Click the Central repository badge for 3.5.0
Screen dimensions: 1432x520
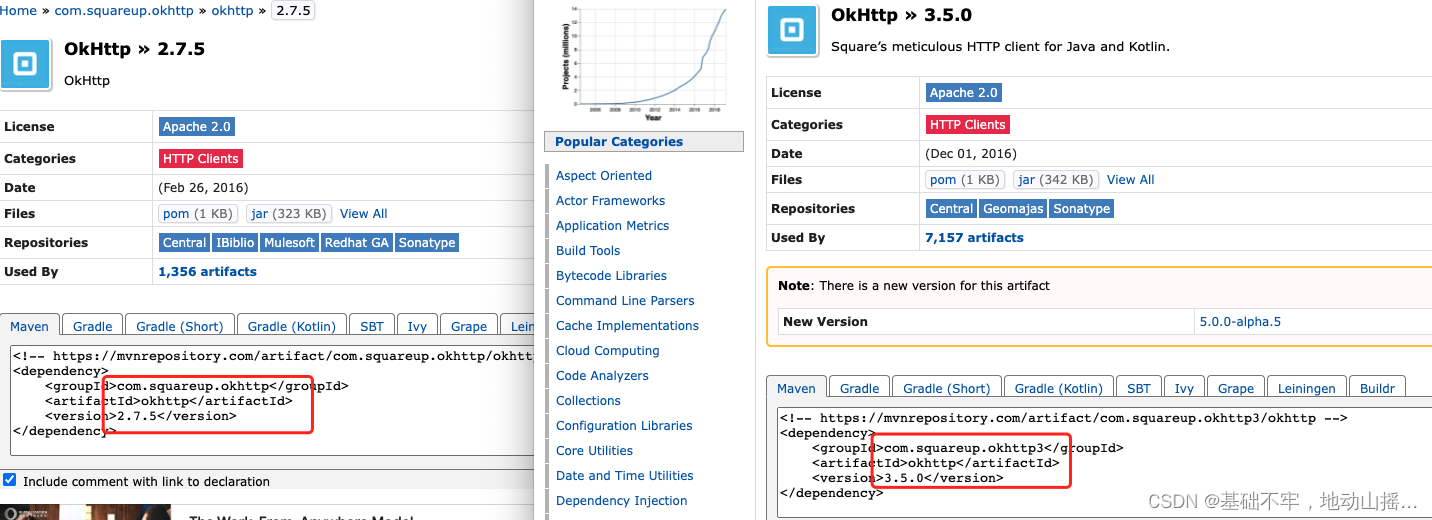(951, 208)
